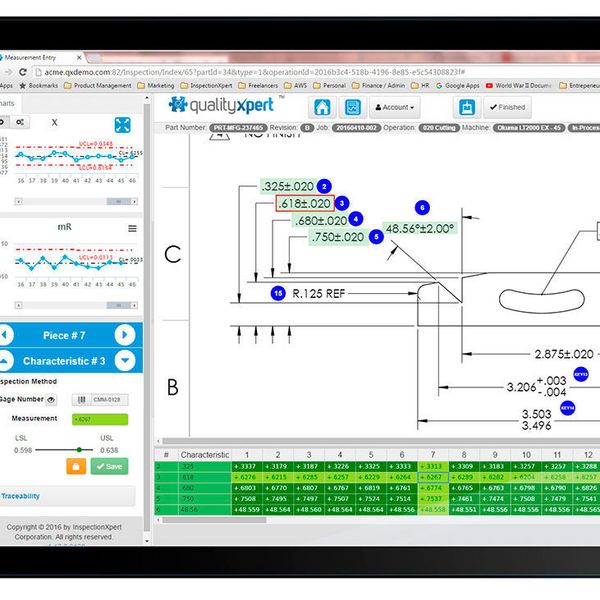Open the mR chart hamburger menu
600x600 pixels.
[x=132, y=228]
